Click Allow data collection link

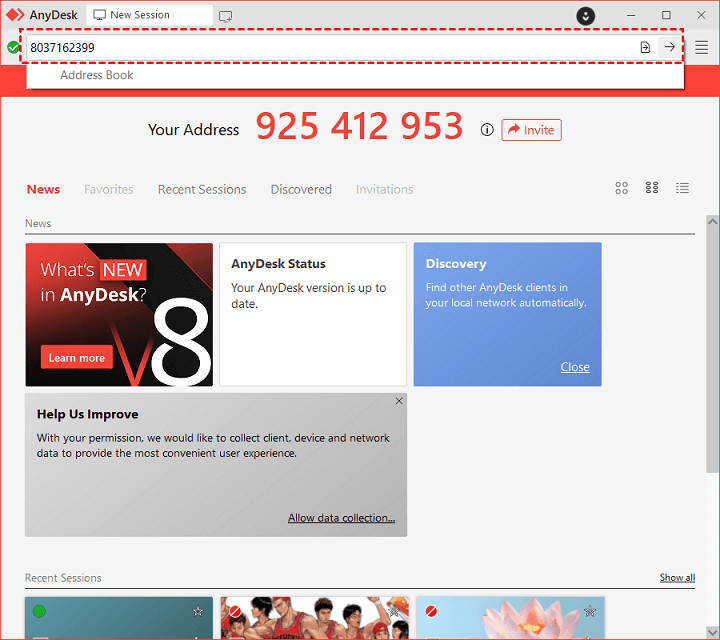pyautogui.click(x=341, y=518)
